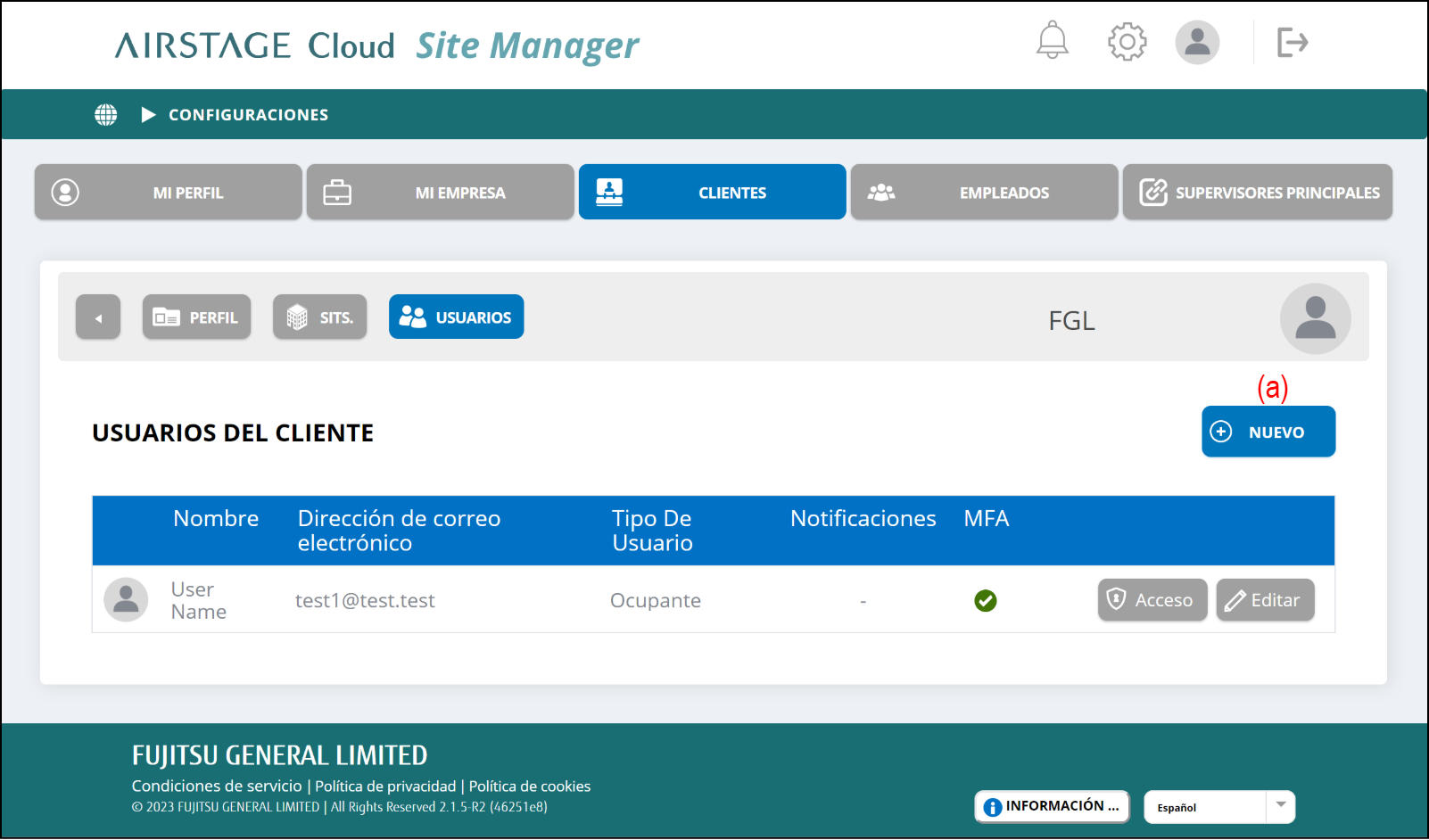Viewport: 1429px width, 840px height.
Task: Click the back arrow button
Action: [x=98, y=317]
